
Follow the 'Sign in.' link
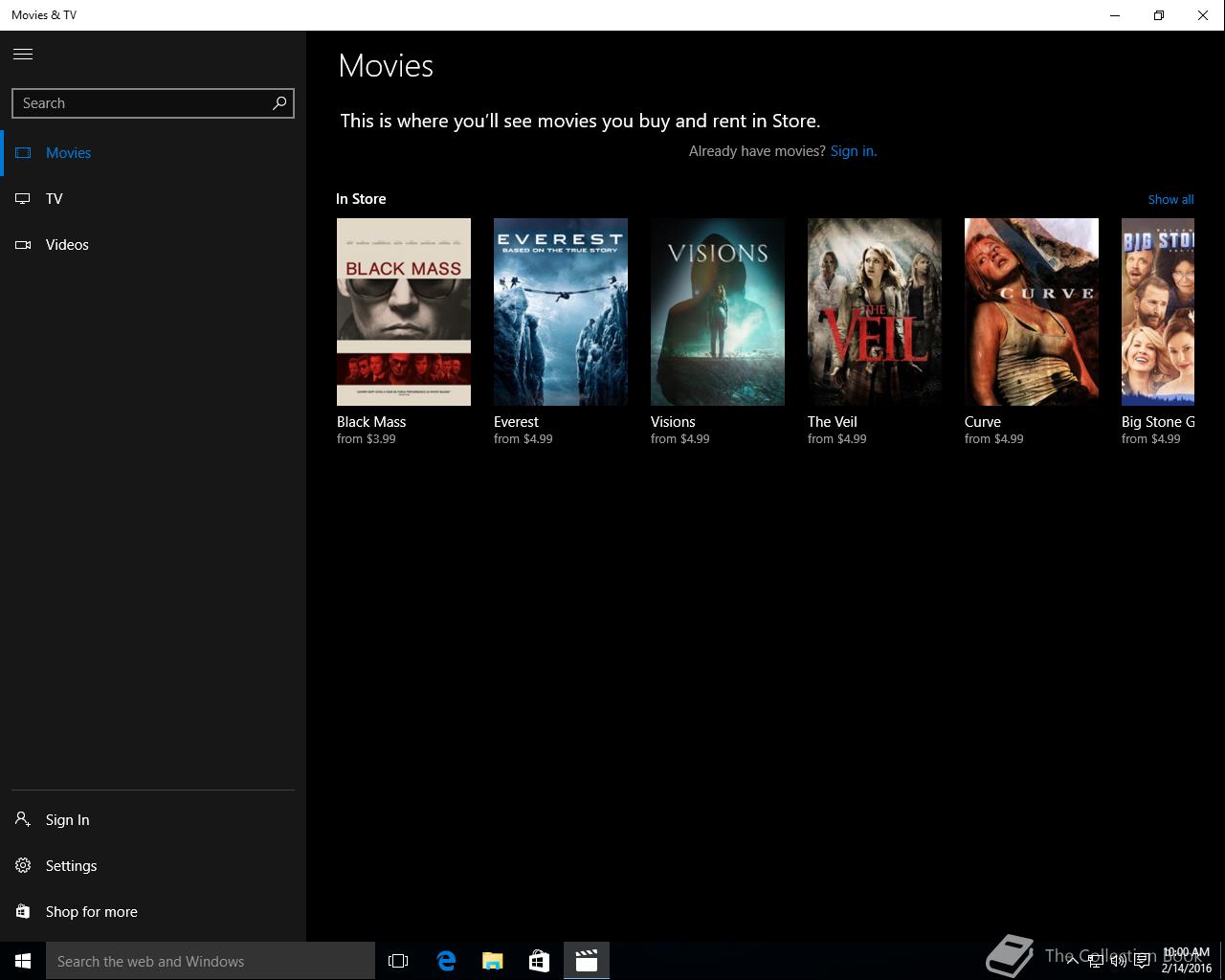pos(853,151)
